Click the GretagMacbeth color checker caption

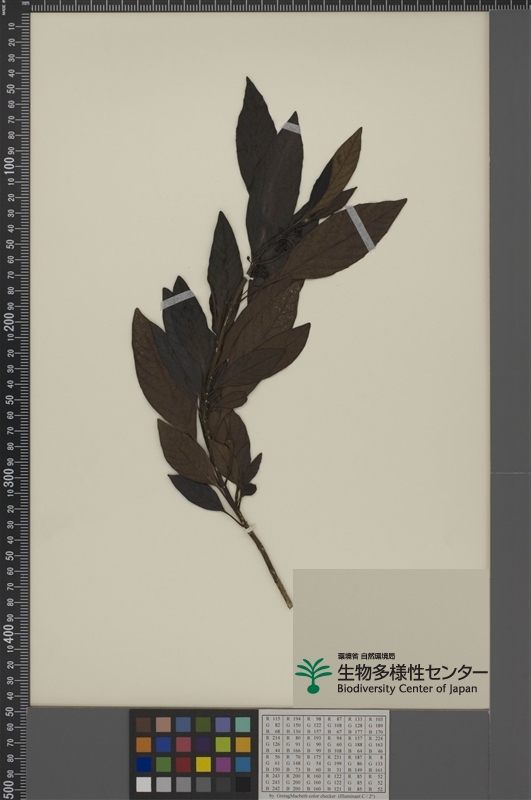pos(323,796)
